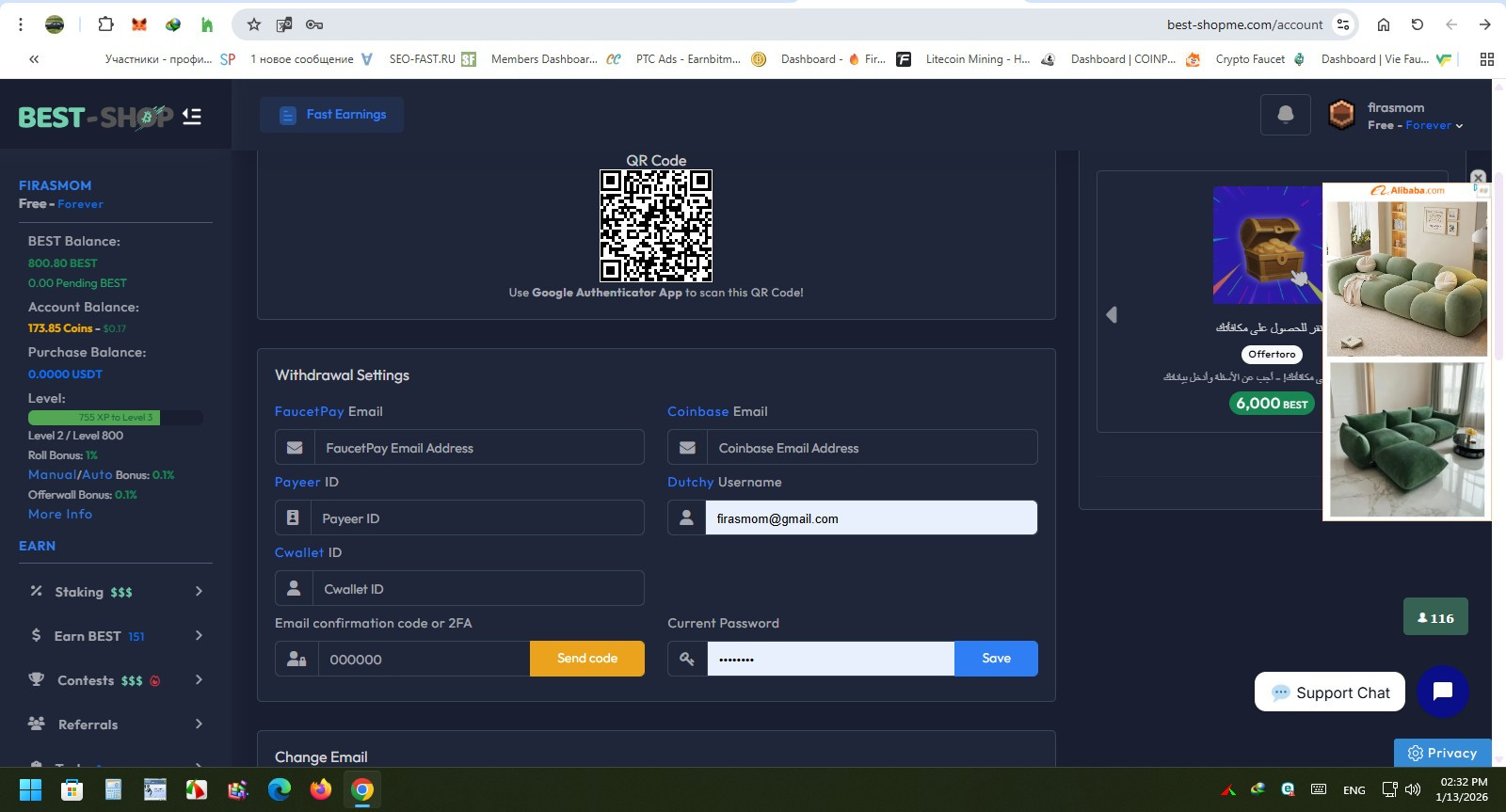The image size is (1506, 812).
Task: Open the Cwallet link
Action: [299, 552]
